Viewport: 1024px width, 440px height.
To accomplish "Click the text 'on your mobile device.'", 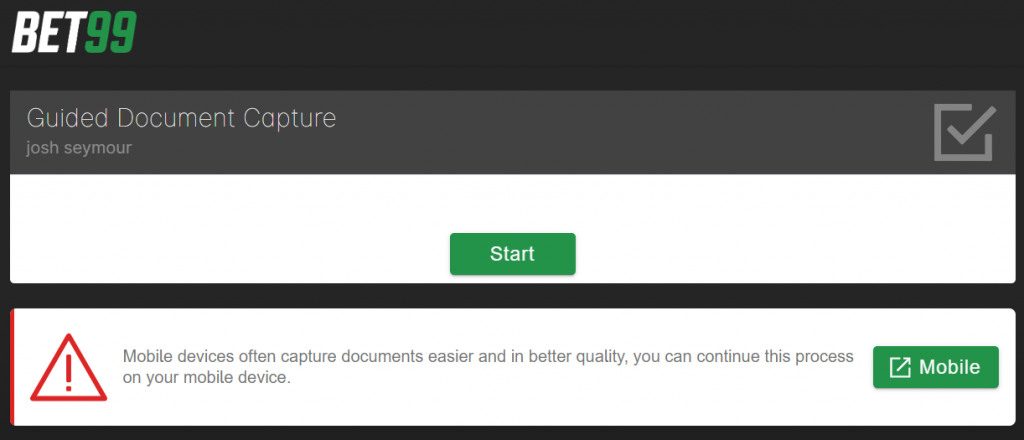I will [x=206, y=378].
